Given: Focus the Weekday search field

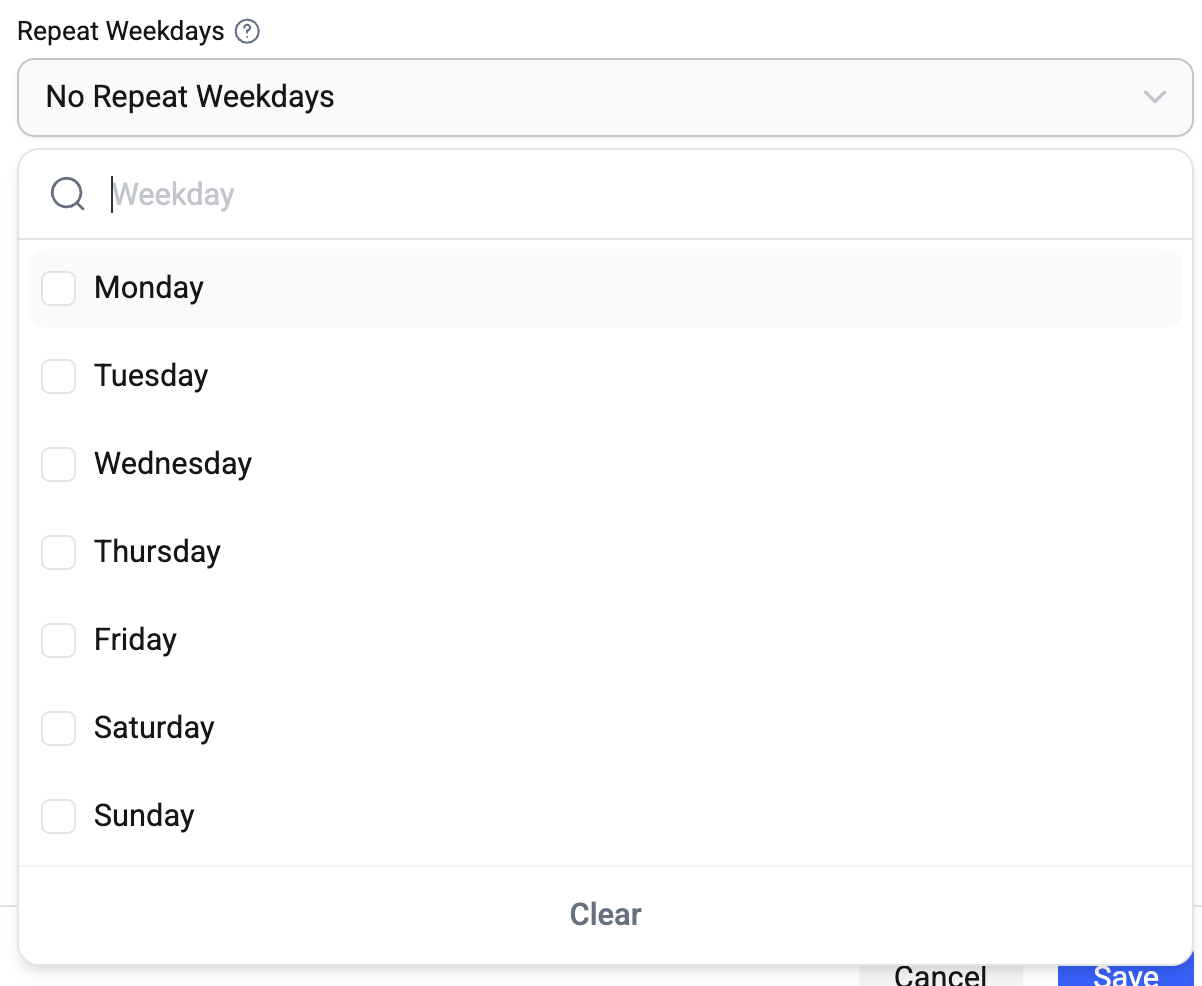Looking at the screenshot, I should click(640, 194).
